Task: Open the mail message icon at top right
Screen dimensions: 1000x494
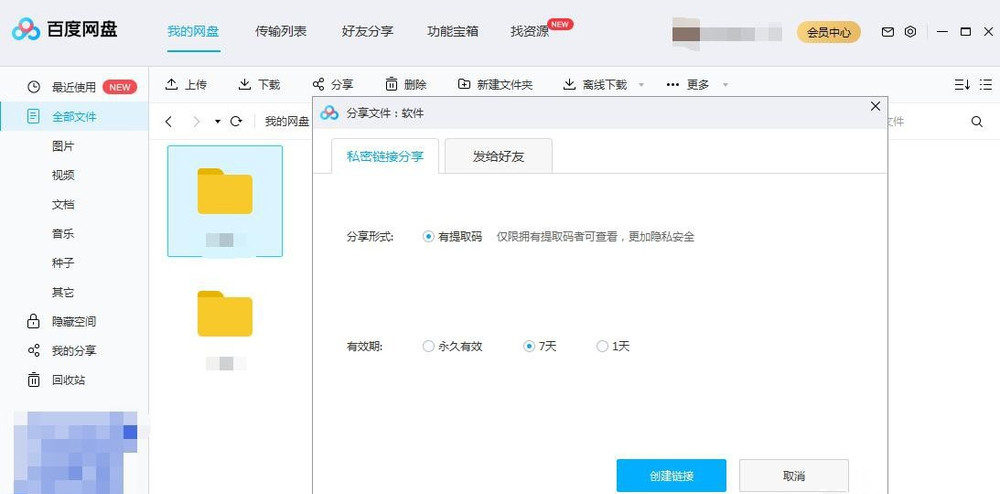Action: [x=888, y=31]
